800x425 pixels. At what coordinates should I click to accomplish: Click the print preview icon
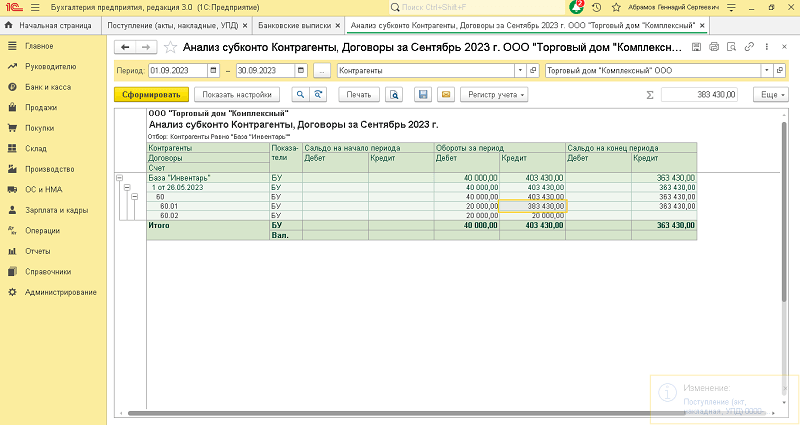(x=395, y=93)
